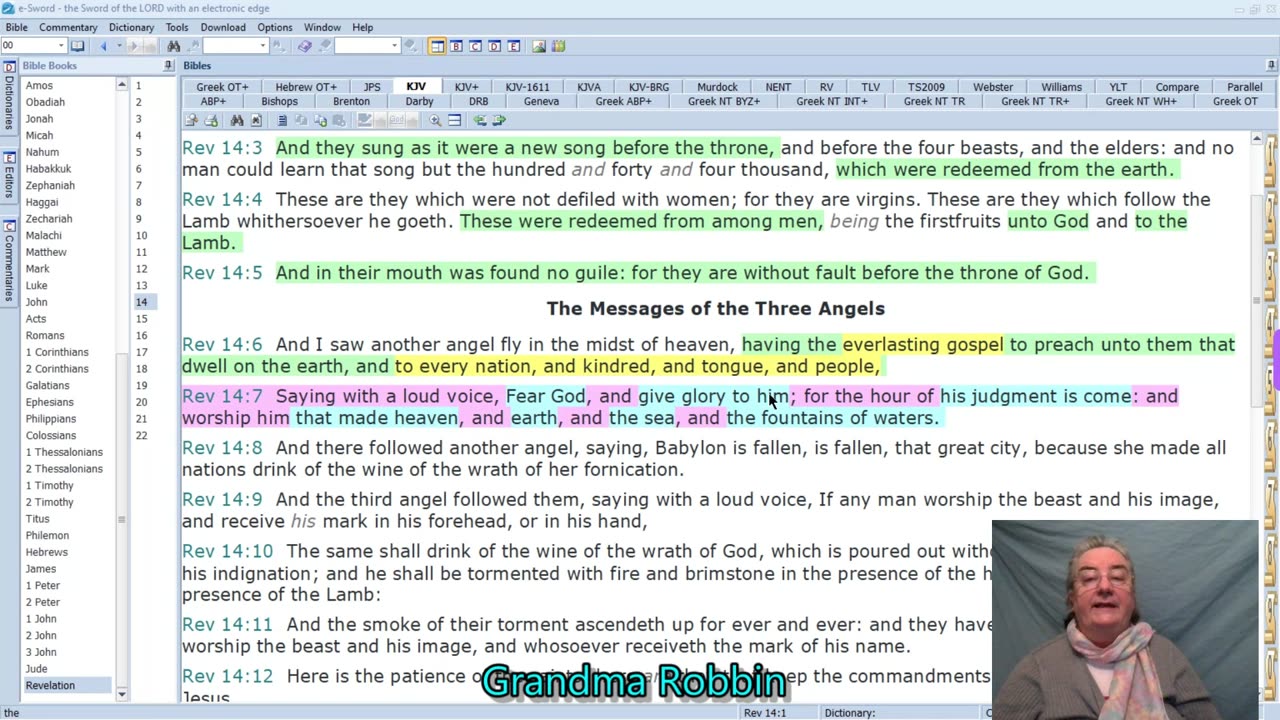Click the yellow-highlighted 'everlasting gospel' text
The height and width of the screenshot is (720, 1280).
coord(922,344)
